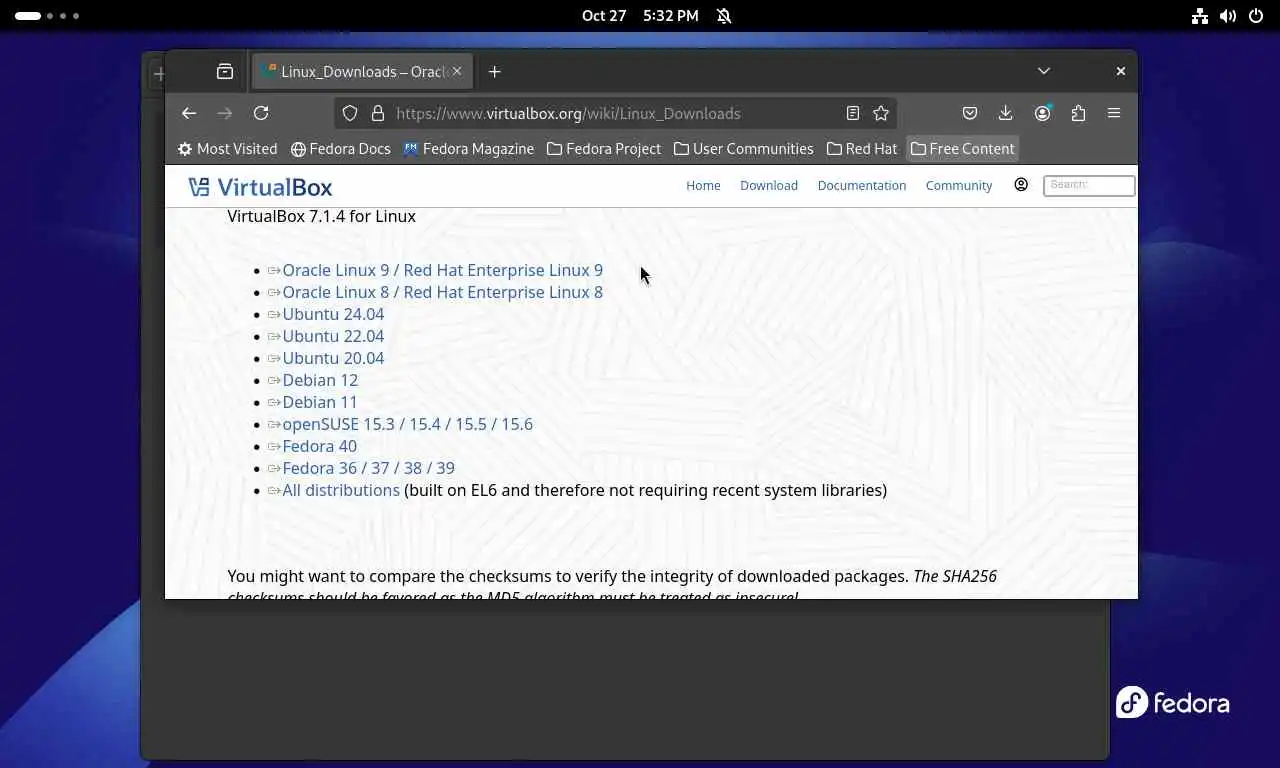1280x768 pixels.
Task: Open the Fedora Docs bookmark
Action: pyautogui.click(x=340, y=148)
